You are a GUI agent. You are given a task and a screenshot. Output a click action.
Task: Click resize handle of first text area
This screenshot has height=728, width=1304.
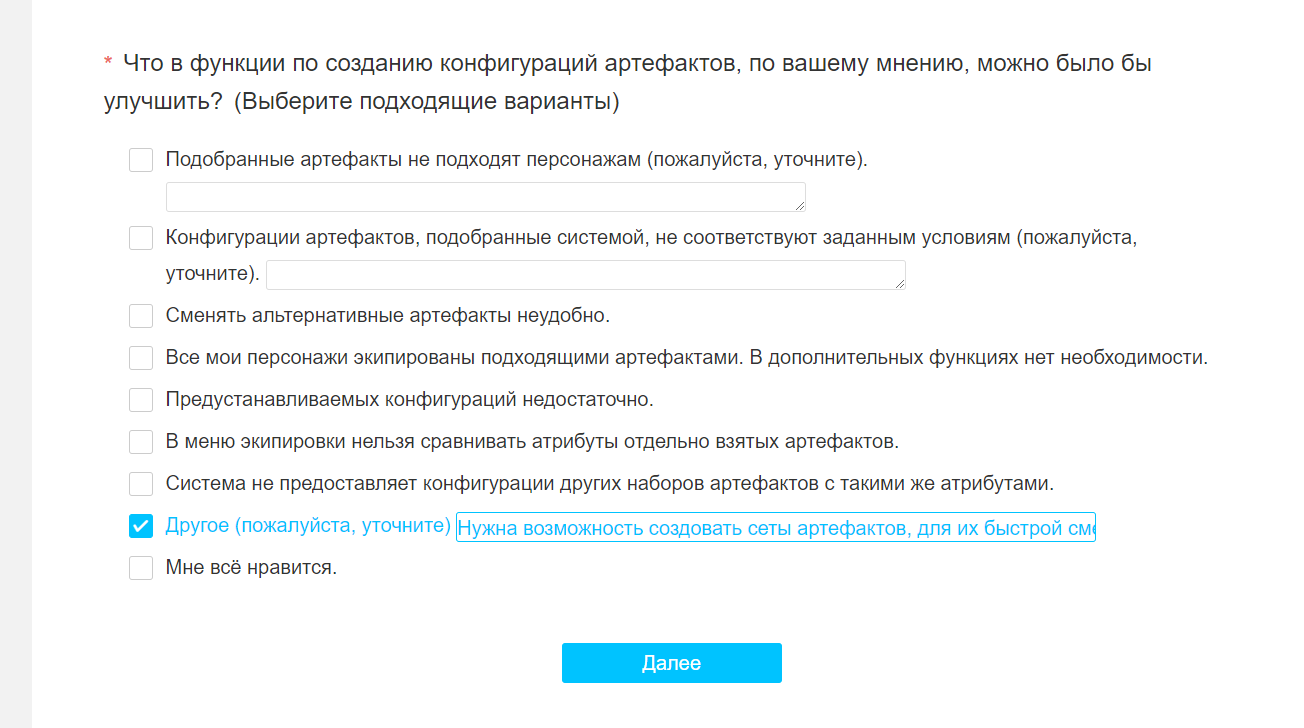(800, 206)
